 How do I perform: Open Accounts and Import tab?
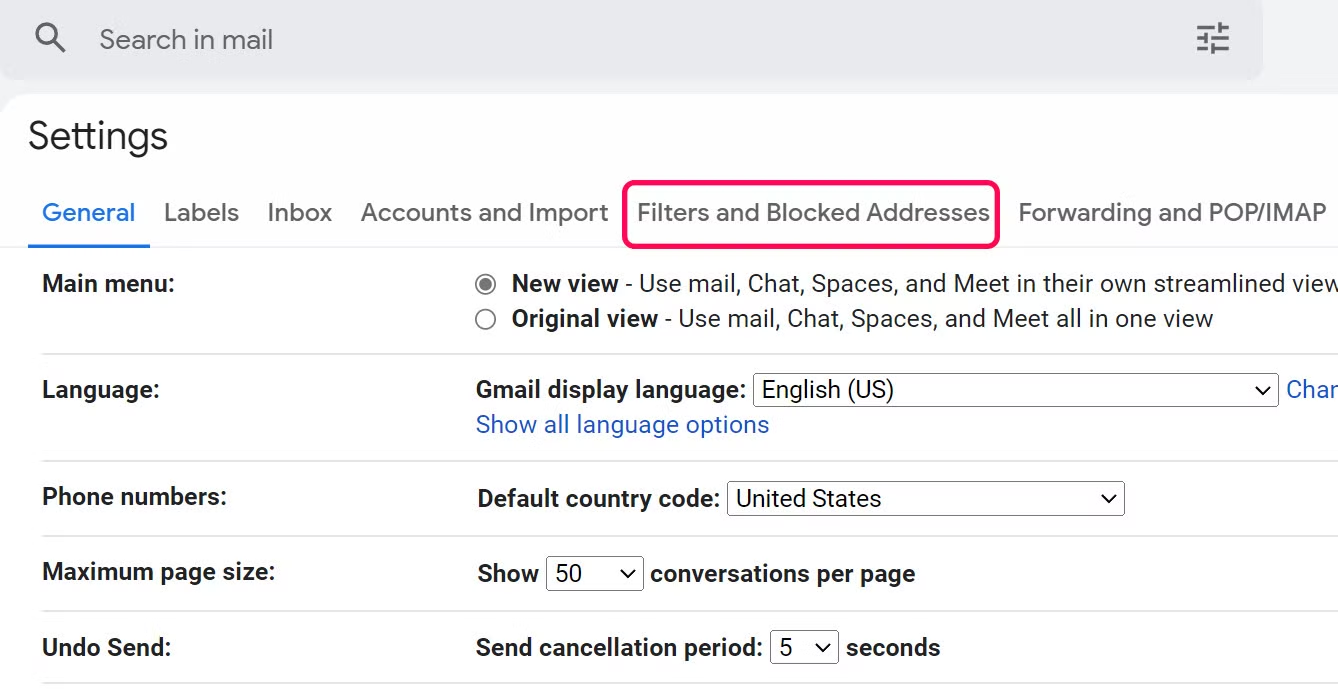point(484,213)
